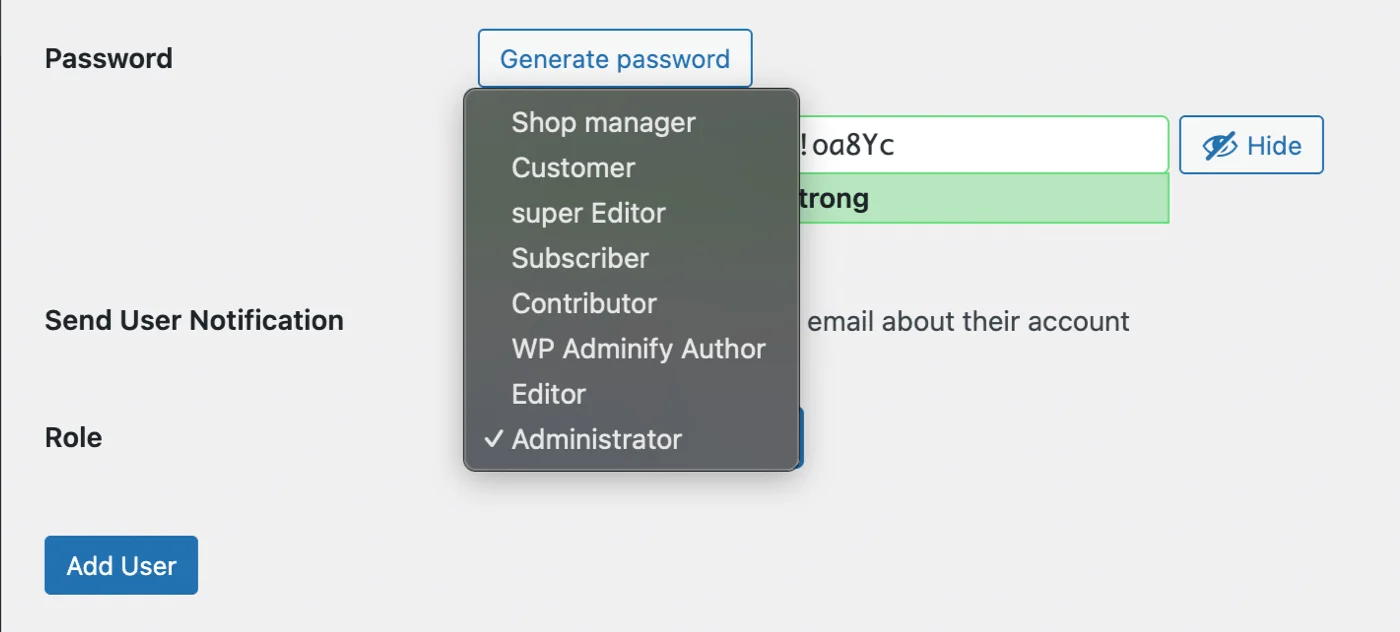The image size is (1400, 632).
Task: Select Administrator from the role list
Action: click(595, 439)
